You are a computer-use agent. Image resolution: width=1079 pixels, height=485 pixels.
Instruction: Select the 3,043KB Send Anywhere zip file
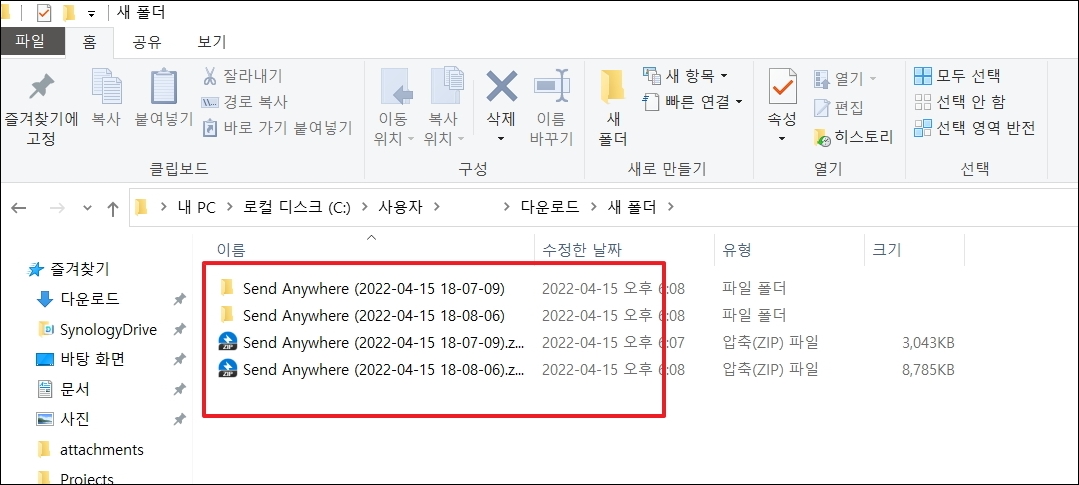tap(383, 343)
